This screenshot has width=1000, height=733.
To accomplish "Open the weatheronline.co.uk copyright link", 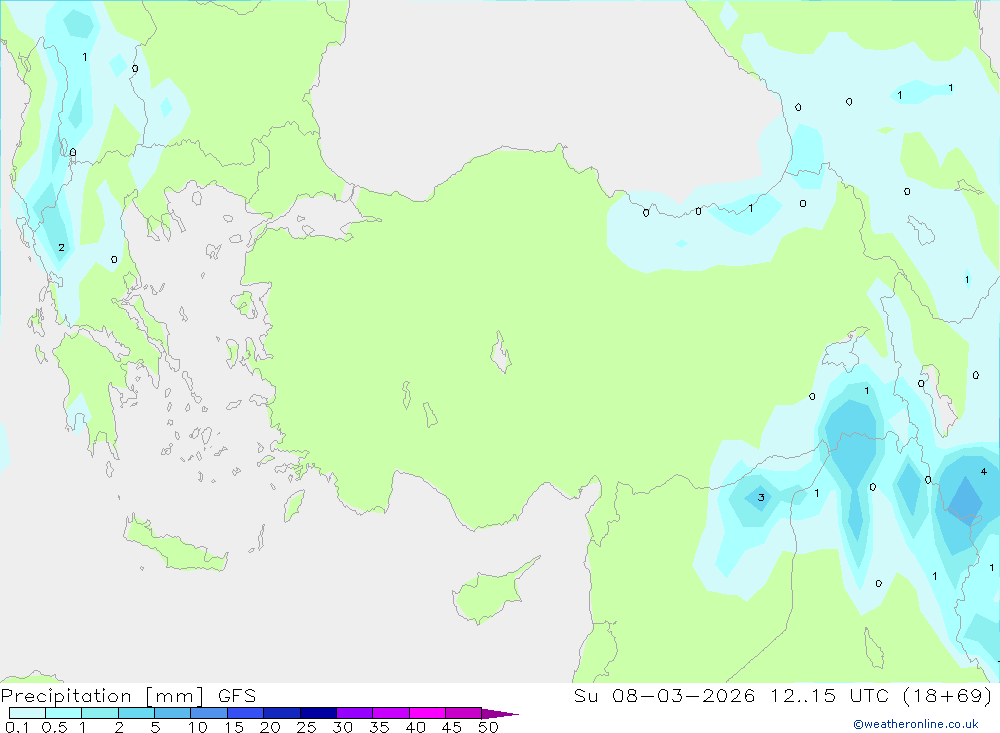I will point(916,724).
